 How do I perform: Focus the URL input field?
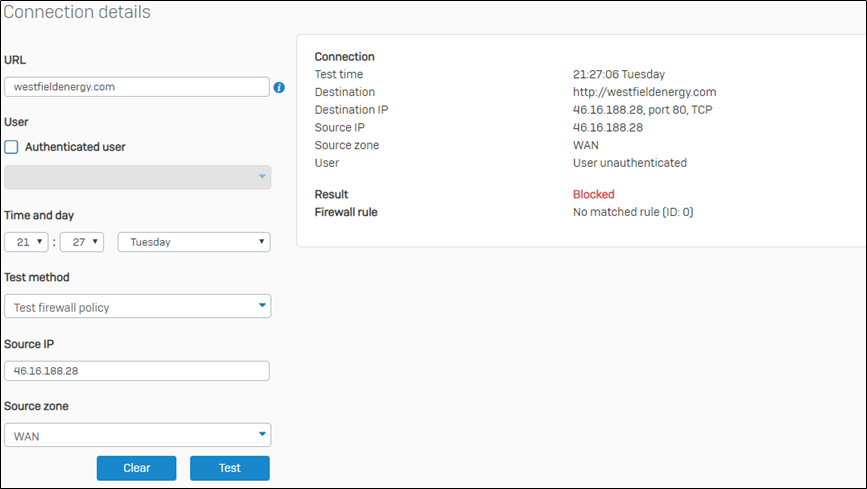pos(137,87)
